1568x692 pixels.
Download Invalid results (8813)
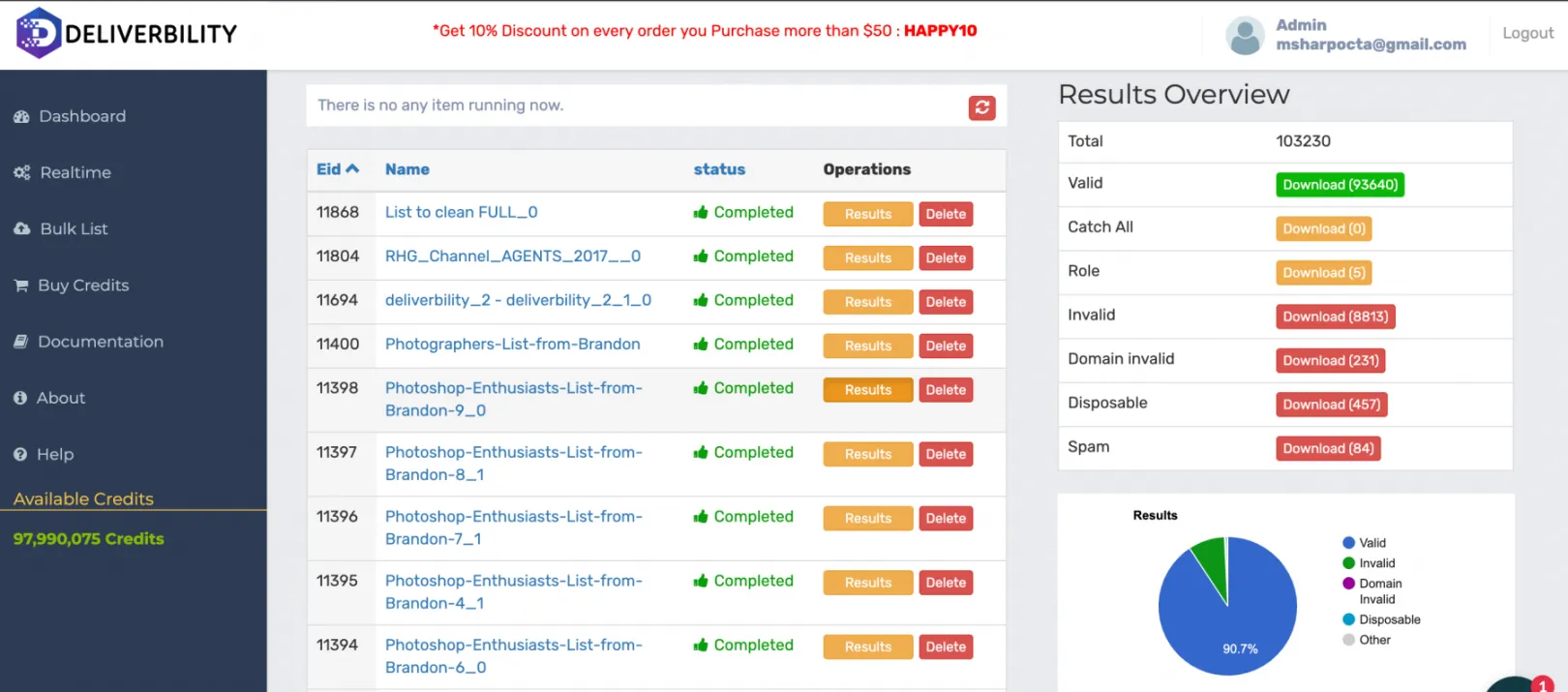tap(1335, 316)
